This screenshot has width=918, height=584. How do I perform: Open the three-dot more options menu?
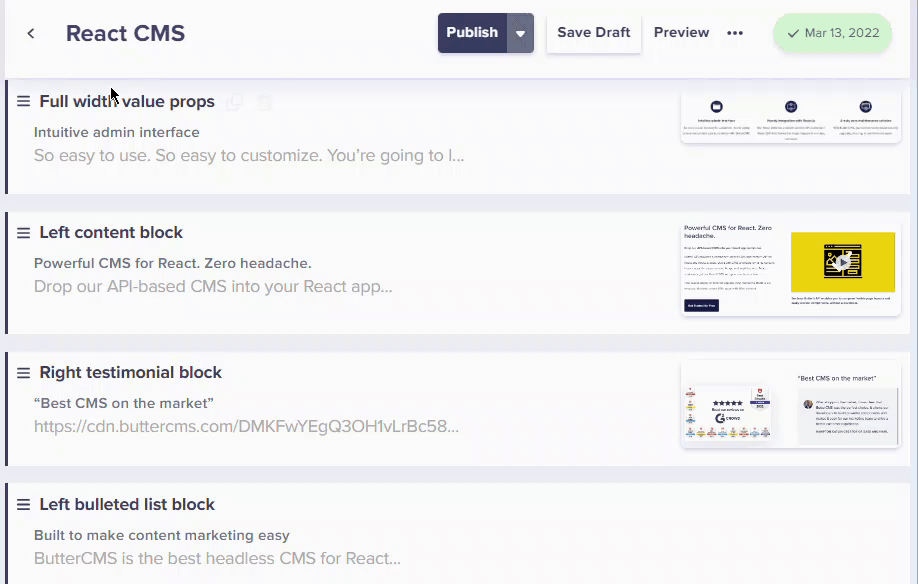[x=735, y=33]
